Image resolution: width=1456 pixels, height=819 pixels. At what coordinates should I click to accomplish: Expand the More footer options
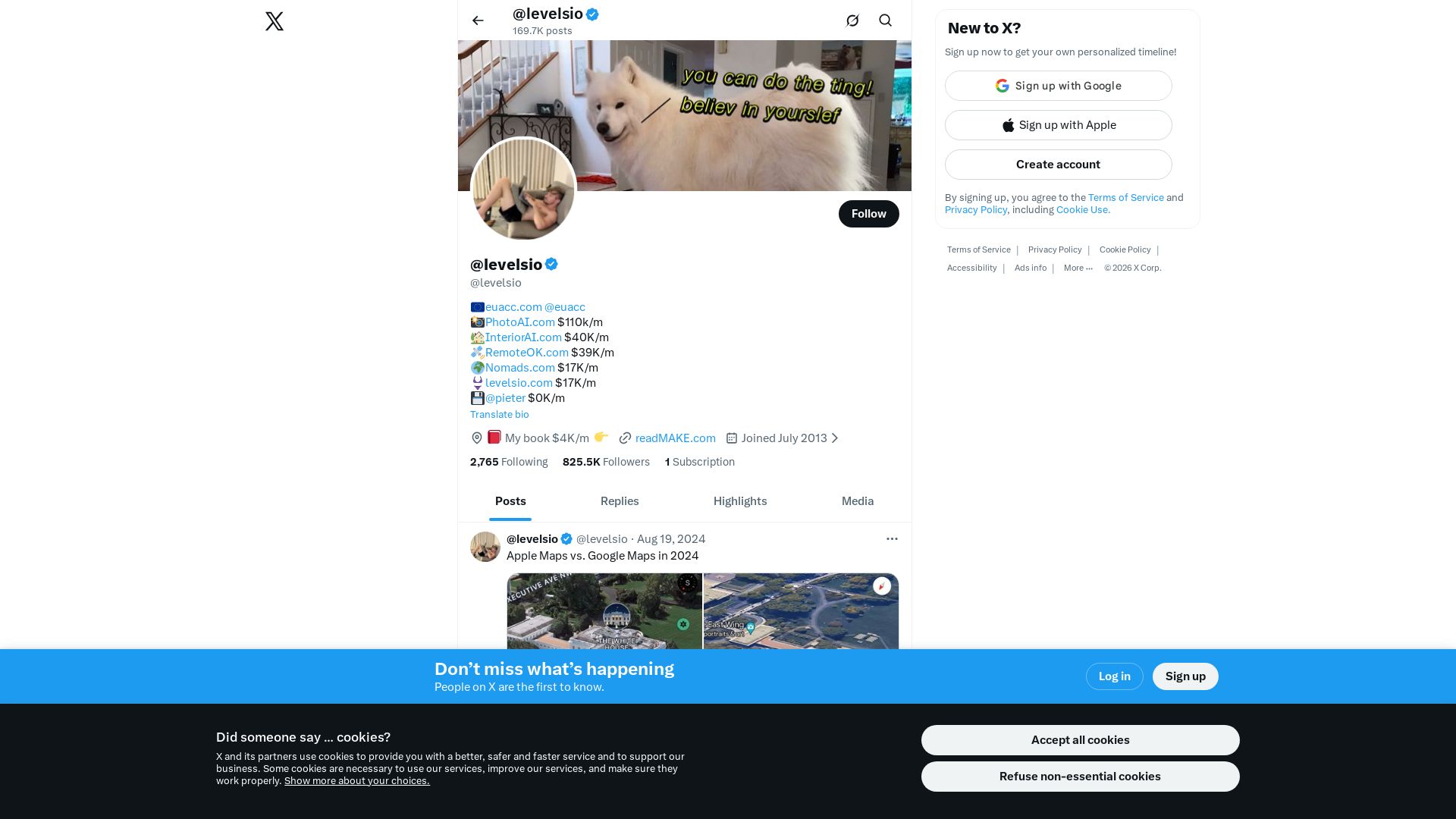(1078, 268)
